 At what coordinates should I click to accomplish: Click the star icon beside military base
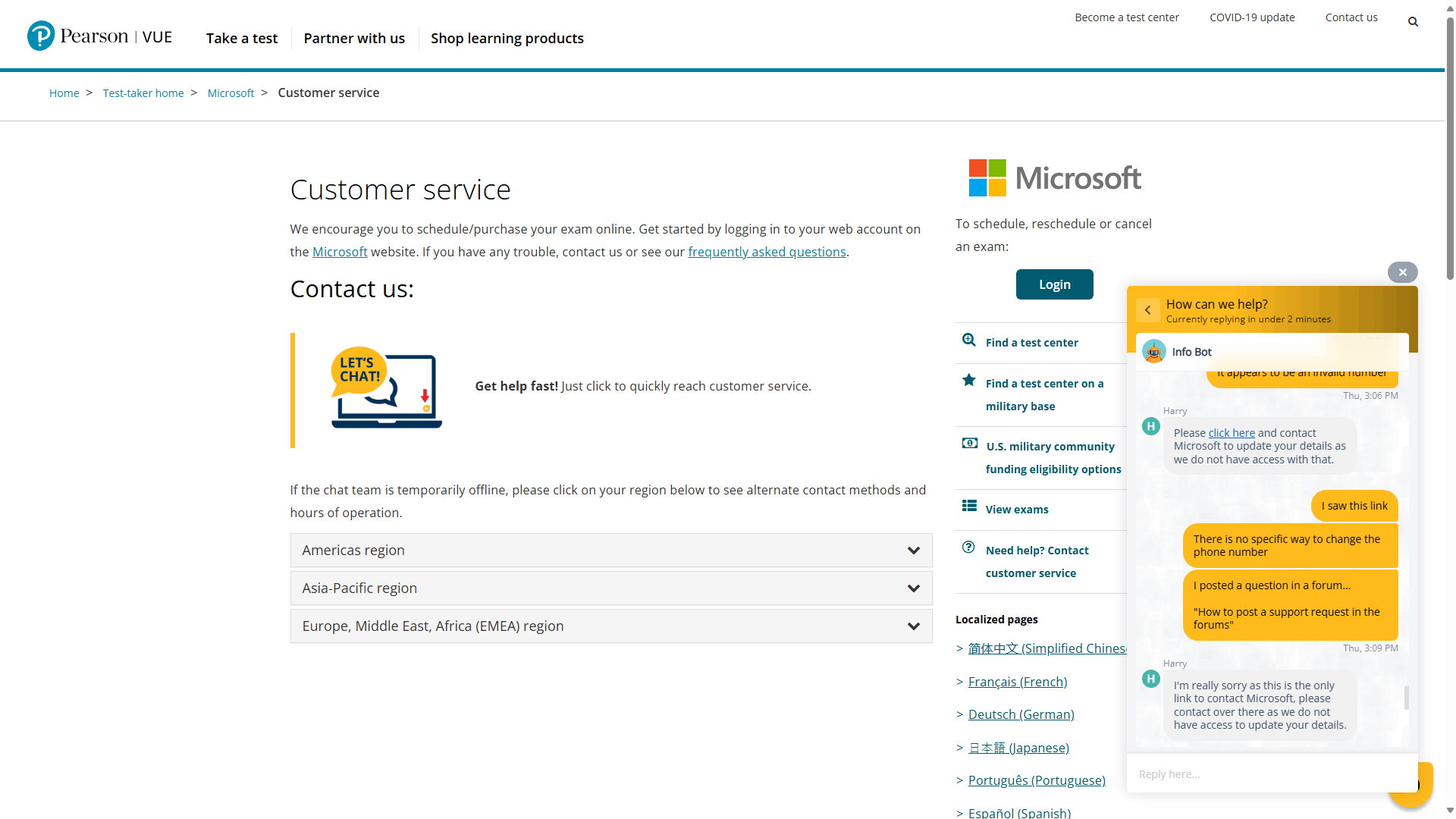tap(968, 380)
